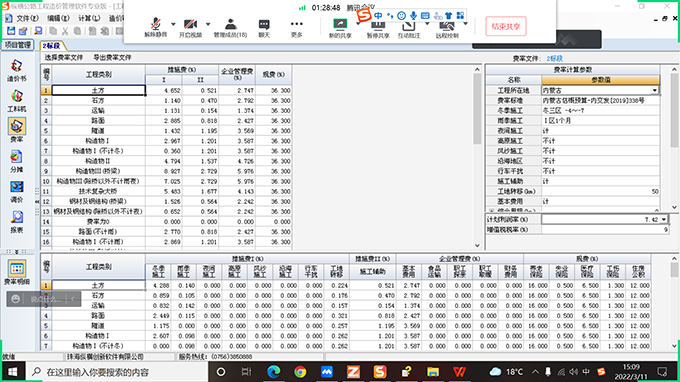Click Windows search box on taskbar
This screenshot has height=382, width=680.
tap(118, 372)
